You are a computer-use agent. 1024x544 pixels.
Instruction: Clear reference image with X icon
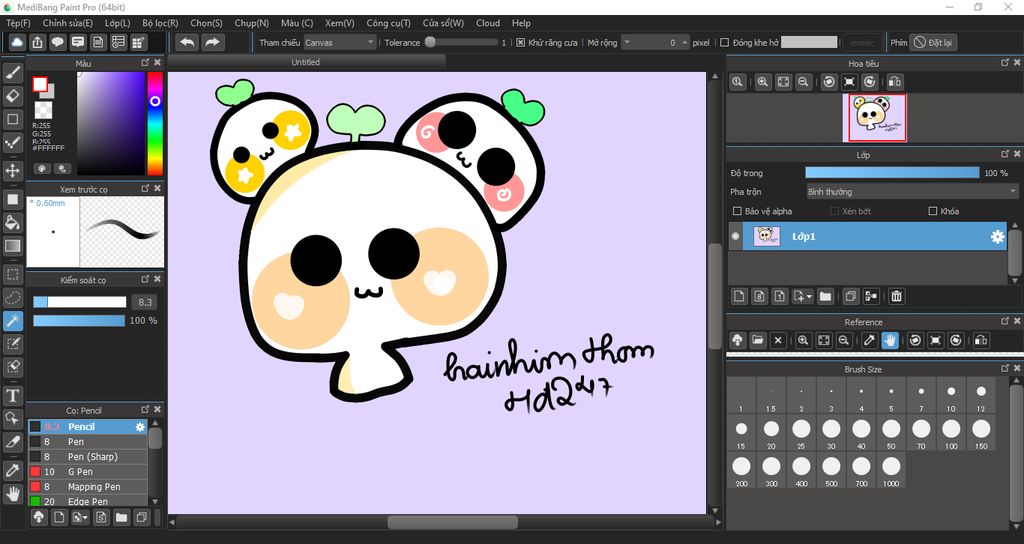pos(778,340)
